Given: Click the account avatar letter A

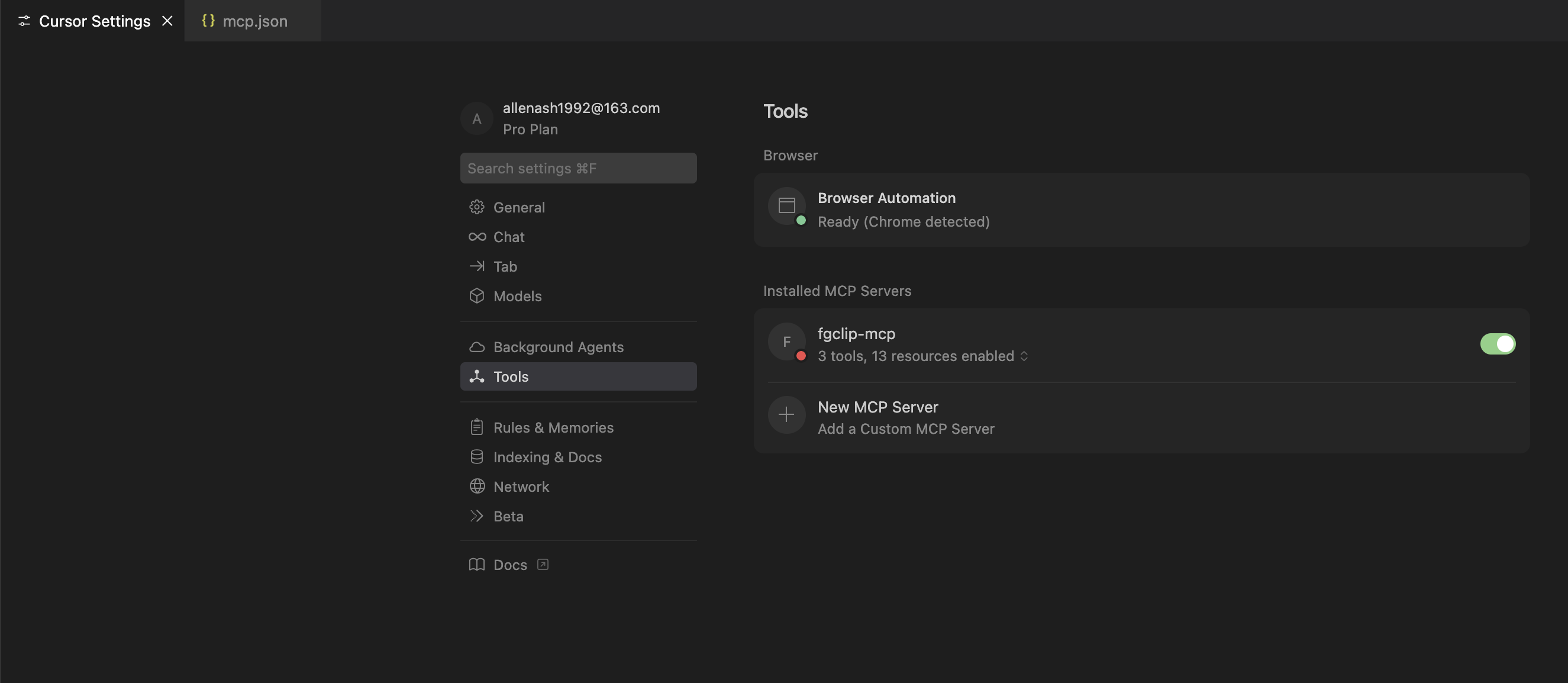Looking at the screenshot, I should tap(476, 118).
